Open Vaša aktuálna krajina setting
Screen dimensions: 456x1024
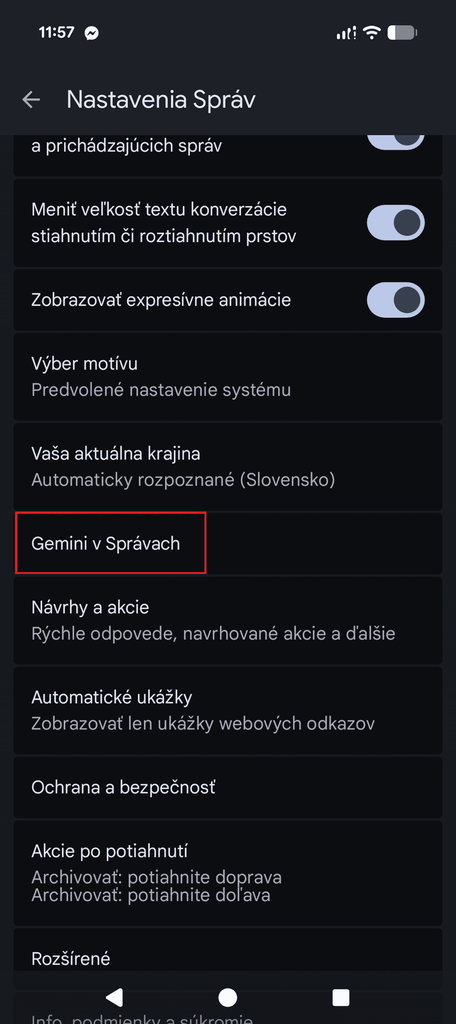click(x=227, y=467)
